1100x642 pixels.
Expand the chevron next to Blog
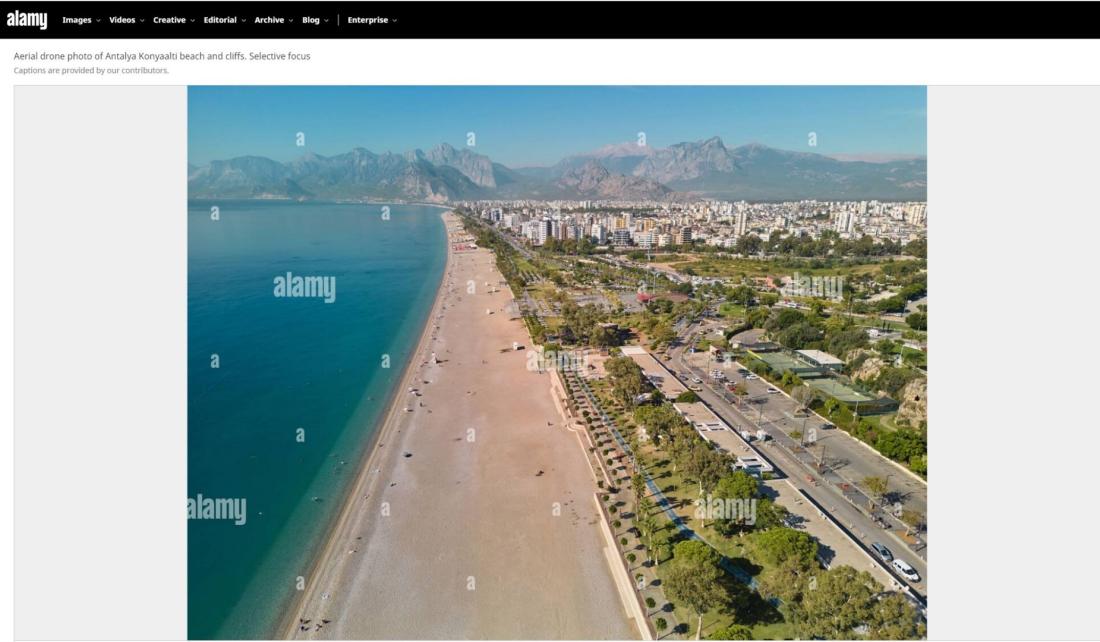[326, 21]
